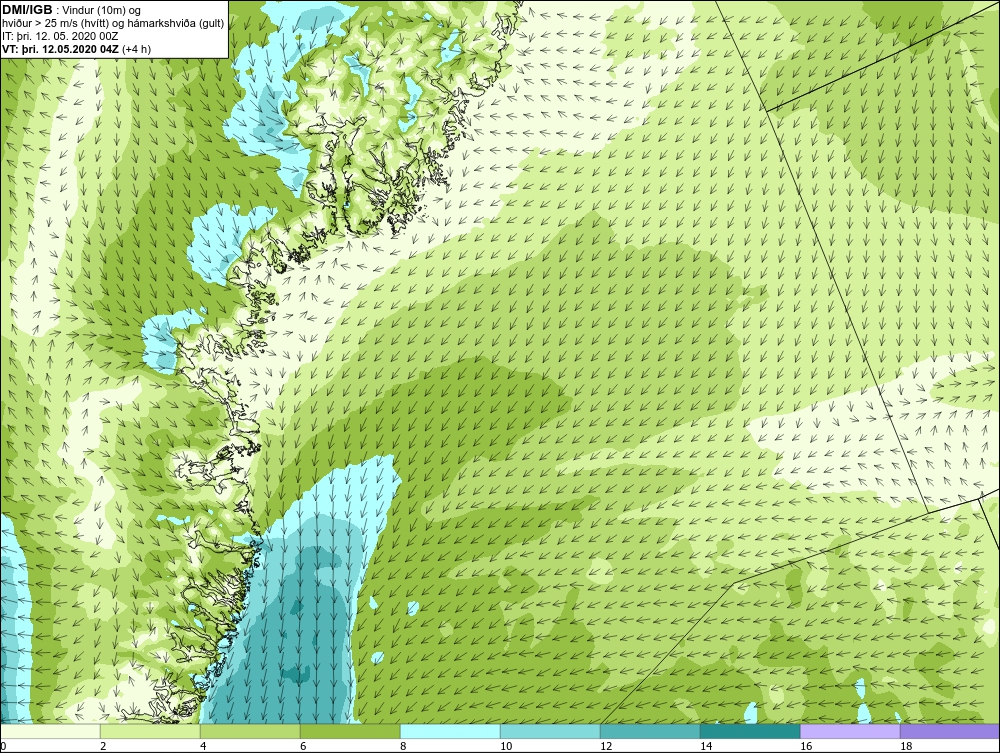Screen dimensions: 1000x753
Task: Click the 'VT: þri. 12.05.2020 04Z' line
Action: (x=61, y=49)
